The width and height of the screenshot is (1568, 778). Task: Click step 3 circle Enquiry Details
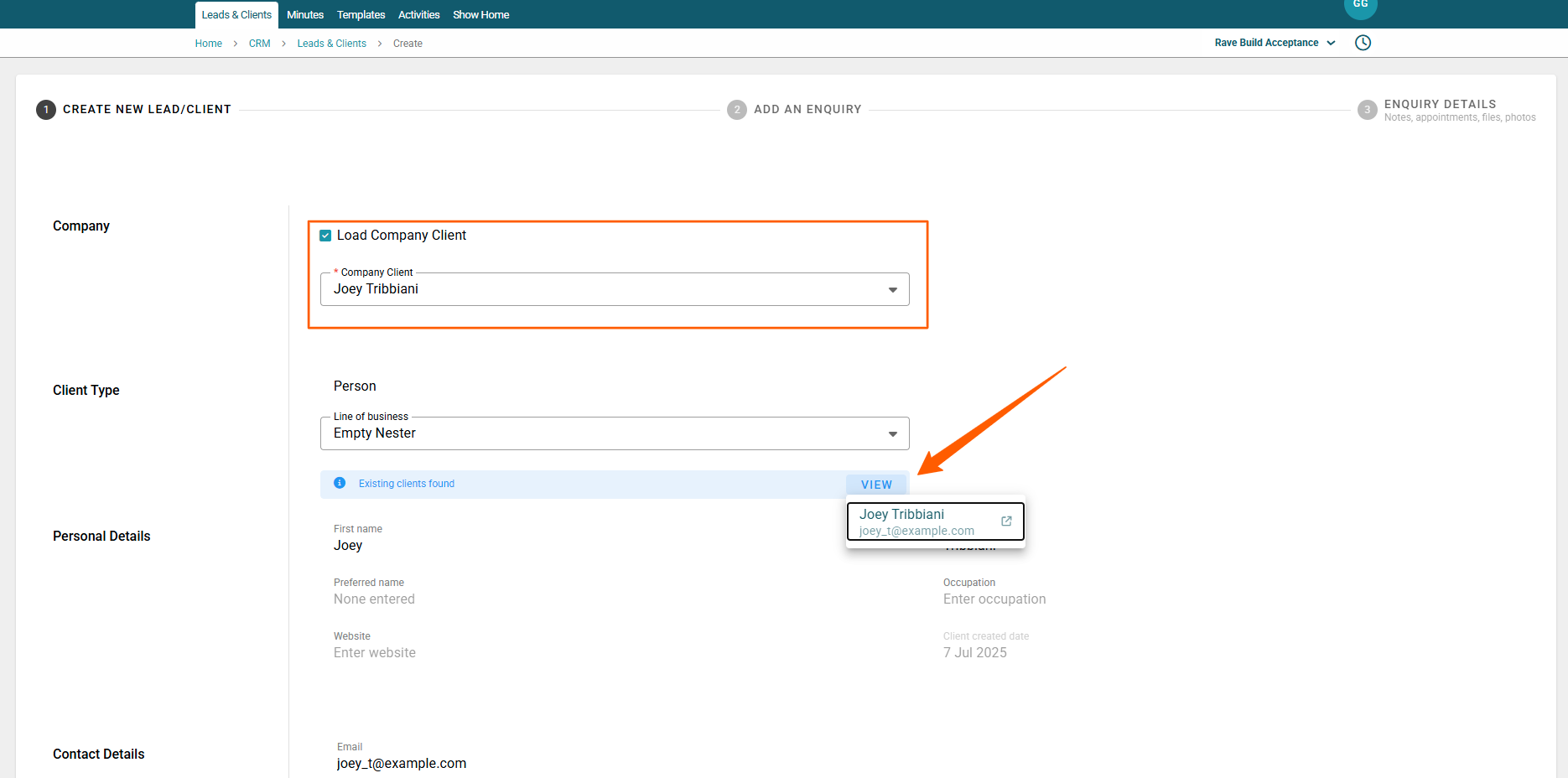pyautogui.click(x=1368, y=110)
